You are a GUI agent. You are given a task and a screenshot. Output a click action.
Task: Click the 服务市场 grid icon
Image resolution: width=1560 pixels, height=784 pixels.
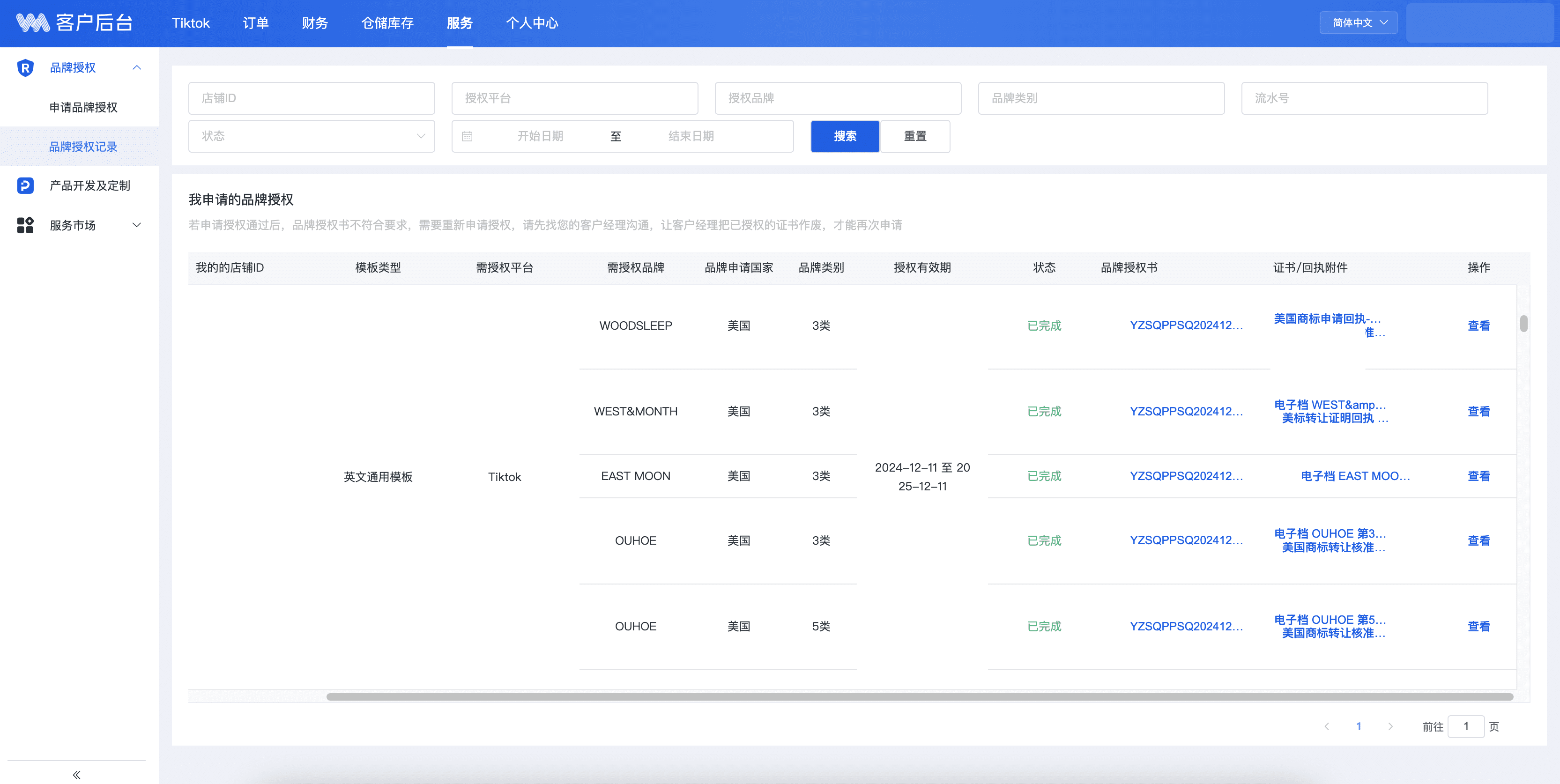(25, 225)
